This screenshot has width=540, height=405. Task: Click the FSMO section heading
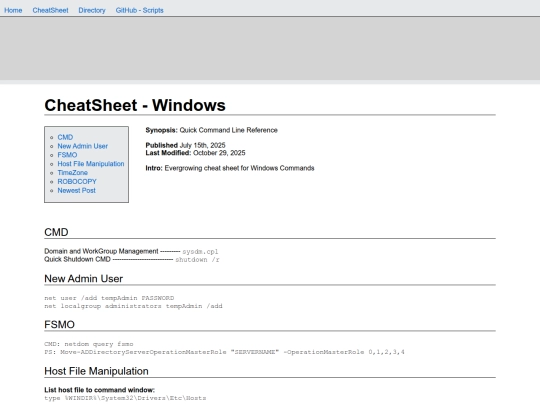pyautogui.click(x=59, y=325)
